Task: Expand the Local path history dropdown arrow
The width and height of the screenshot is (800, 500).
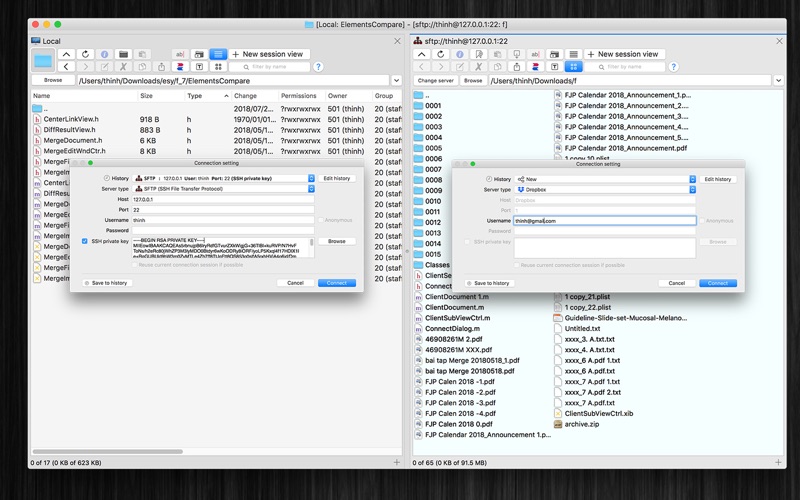Action: point(397,80)
